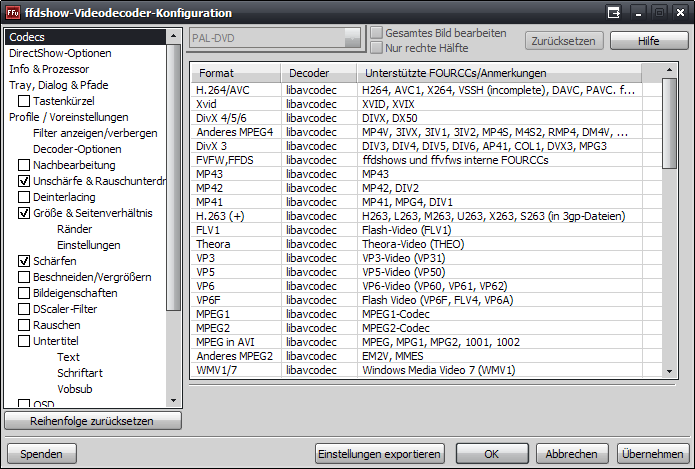
Task: Click the Zurücksetzen button
Action: [x=564, y=41]
